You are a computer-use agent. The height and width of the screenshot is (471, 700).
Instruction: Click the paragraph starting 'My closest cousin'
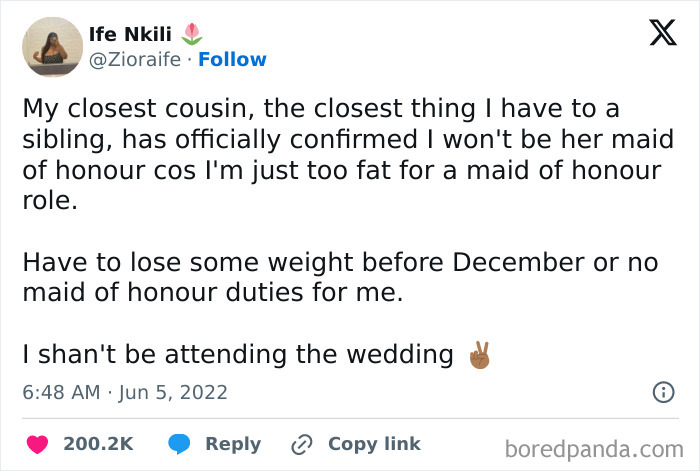pyautogui.click(x=342, y=152)
